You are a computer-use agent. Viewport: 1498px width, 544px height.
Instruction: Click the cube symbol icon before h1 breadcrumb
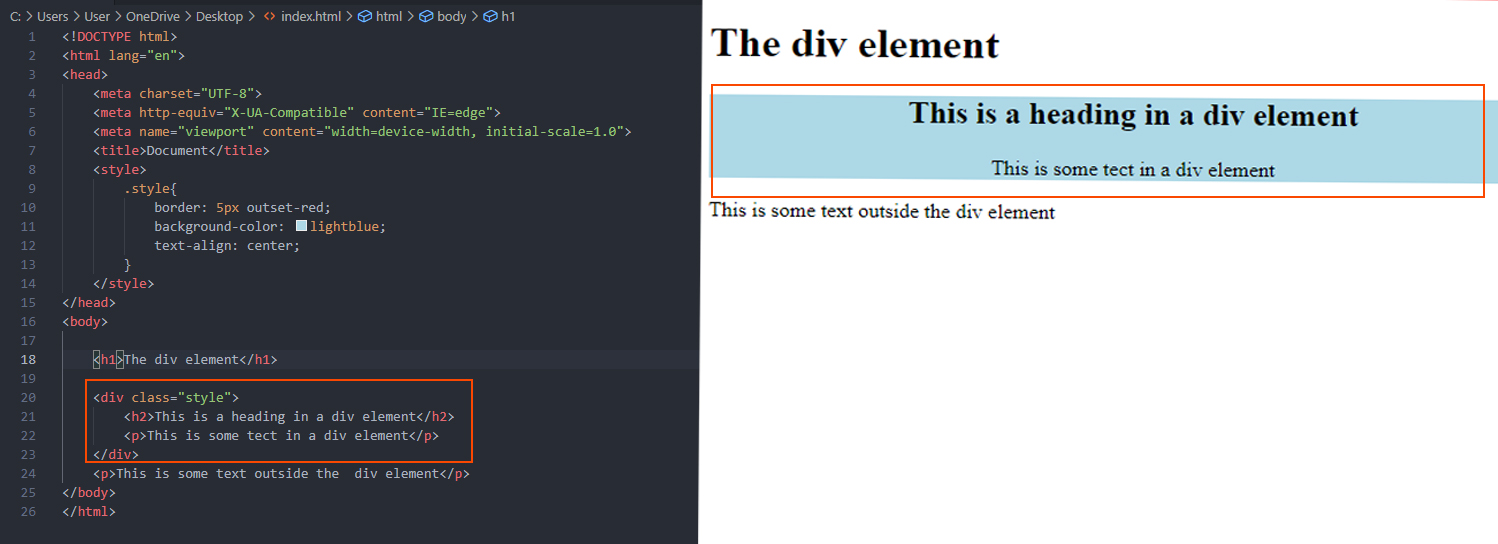coord(490,17)
